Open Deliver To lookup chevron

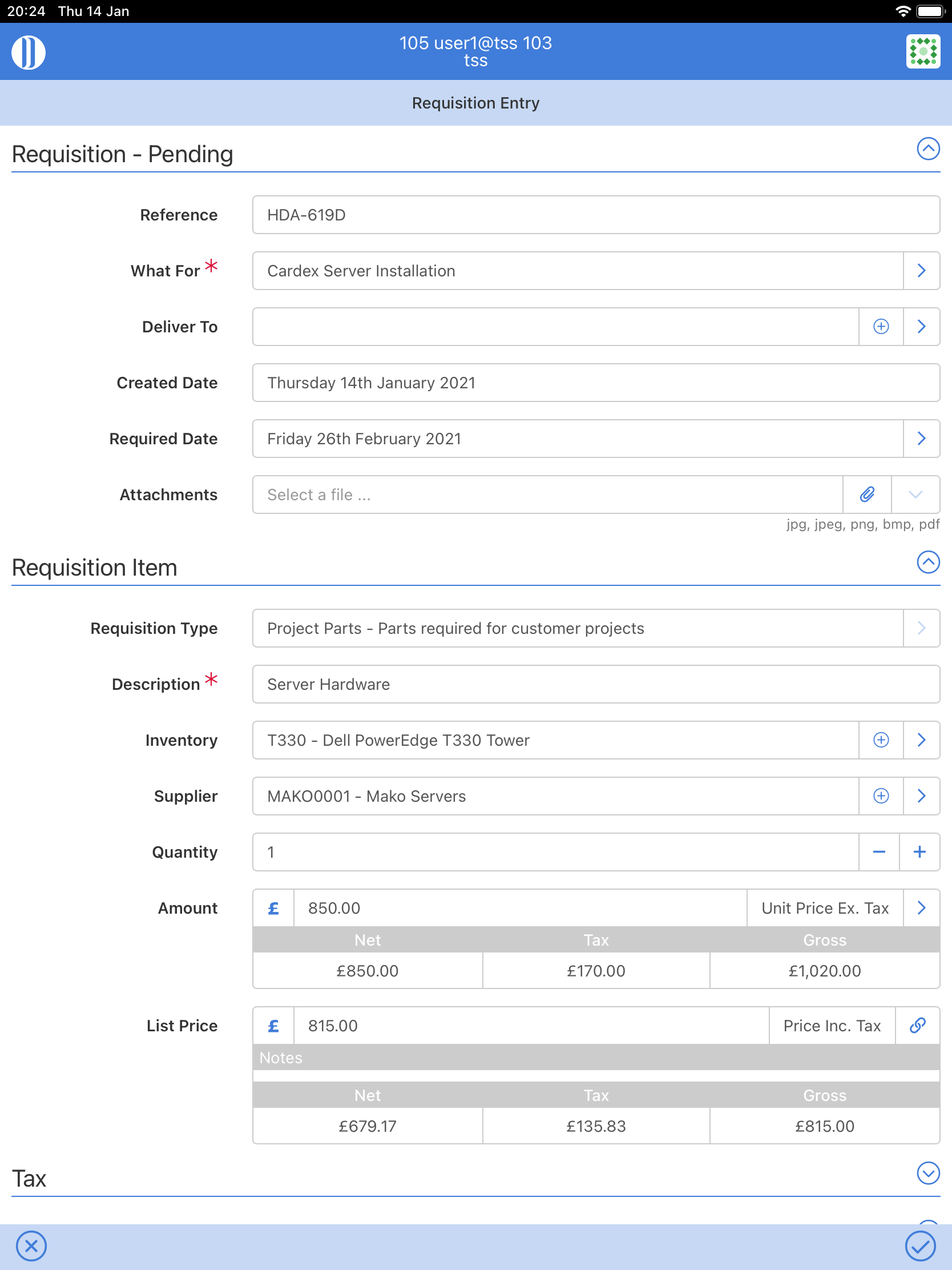coord(922,327)
